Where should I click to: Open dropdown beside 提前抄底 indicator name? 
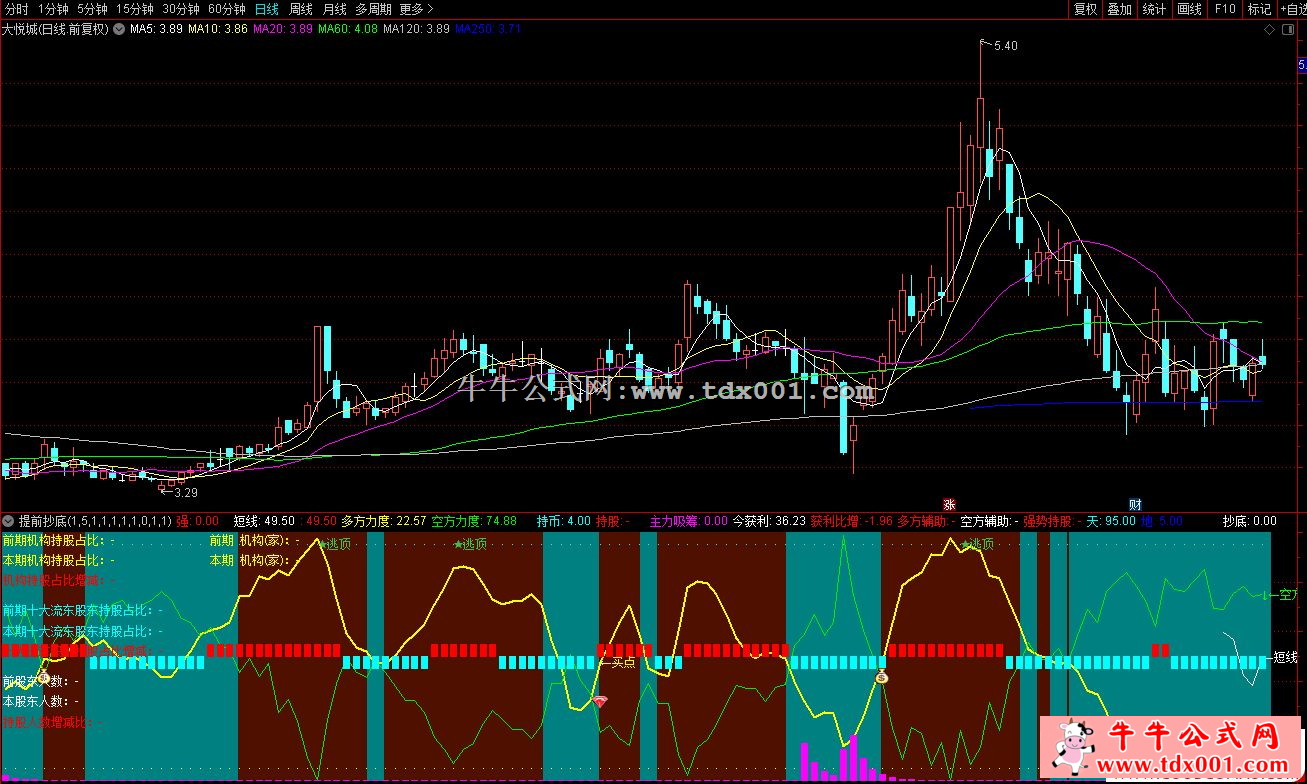point(10,521)
